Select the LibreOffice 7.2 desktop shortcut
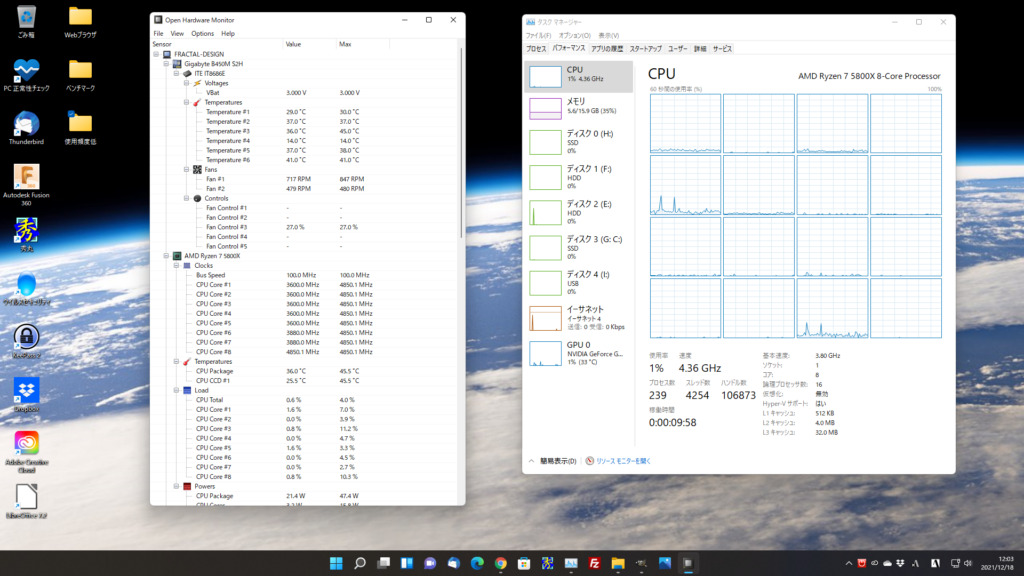This screenshot has height=576, width=1024. [26, 502]
